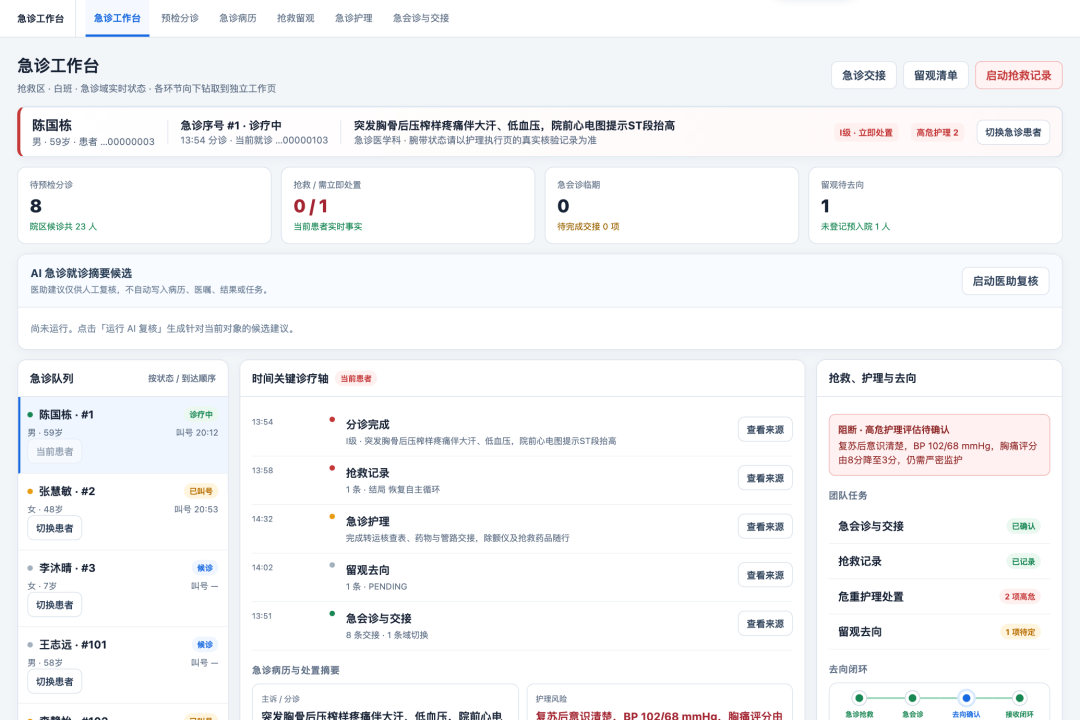
Task: Select 急会诊 step in 去向闭环
Action: tap(912, 704)
